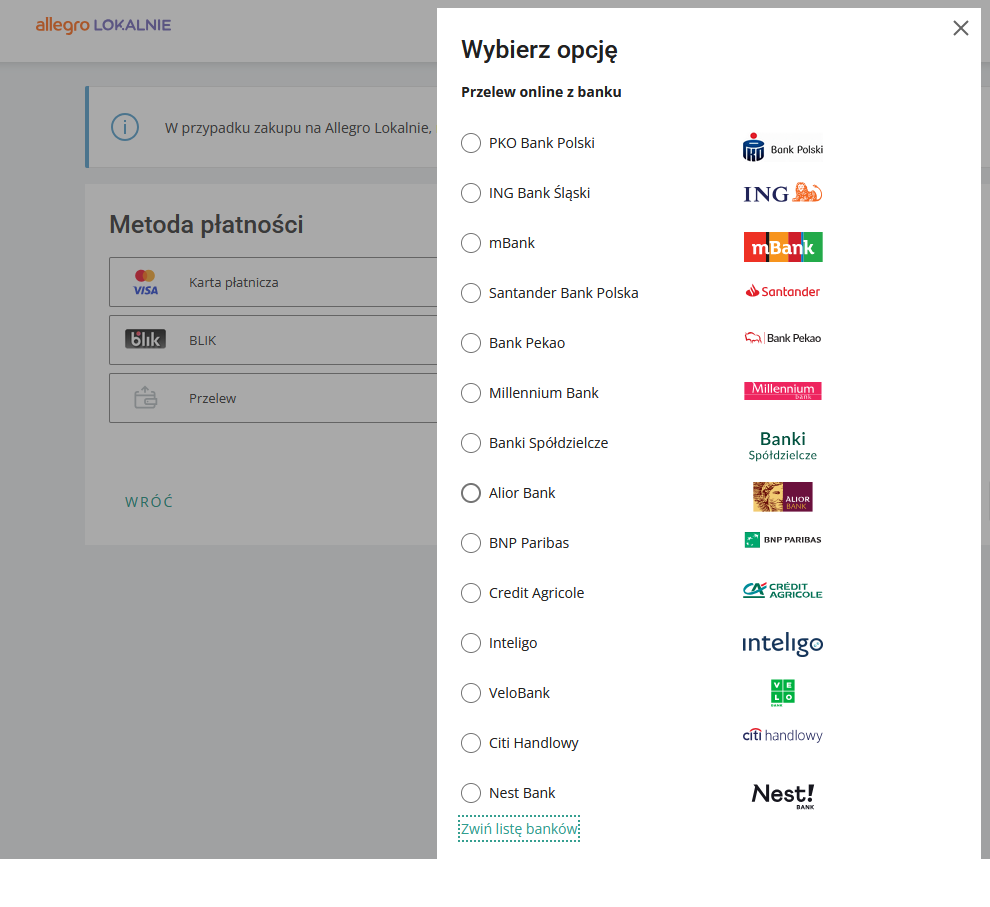Click the blue info circle icon
The image size is (990, 907).
coord(125,127)
